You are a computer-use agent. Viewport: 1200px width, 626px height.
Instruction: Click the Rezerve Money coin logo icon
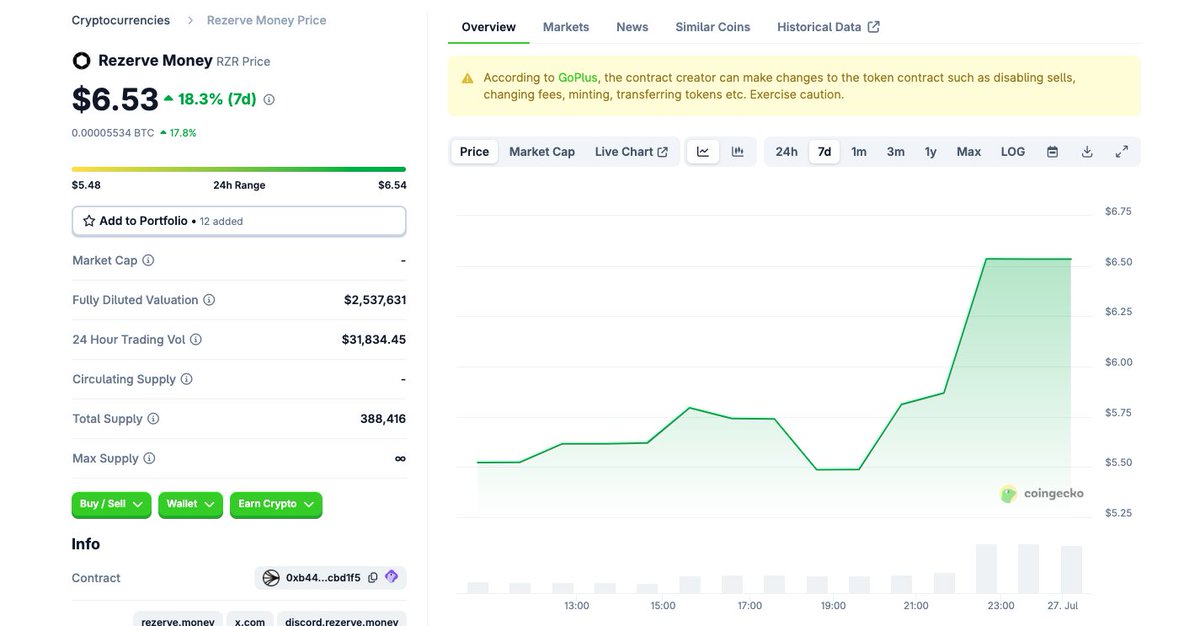pyautogui.click(x=81, y=61)
